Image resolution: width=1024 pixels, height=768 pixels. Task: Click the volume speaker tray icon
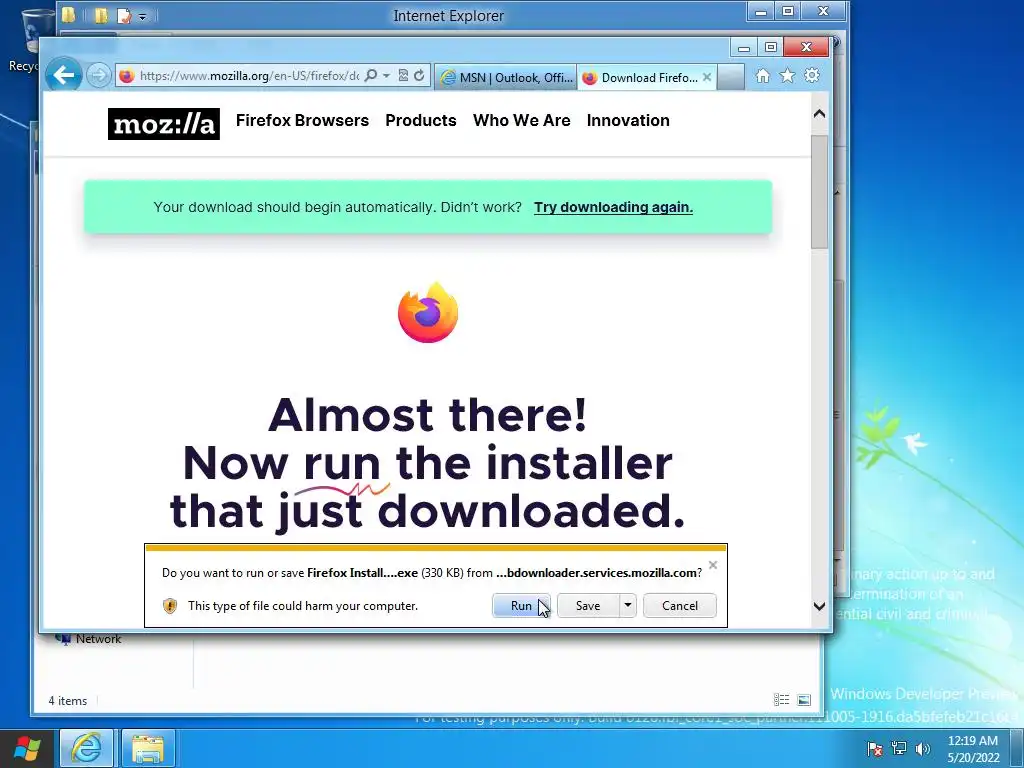(922, 748)
